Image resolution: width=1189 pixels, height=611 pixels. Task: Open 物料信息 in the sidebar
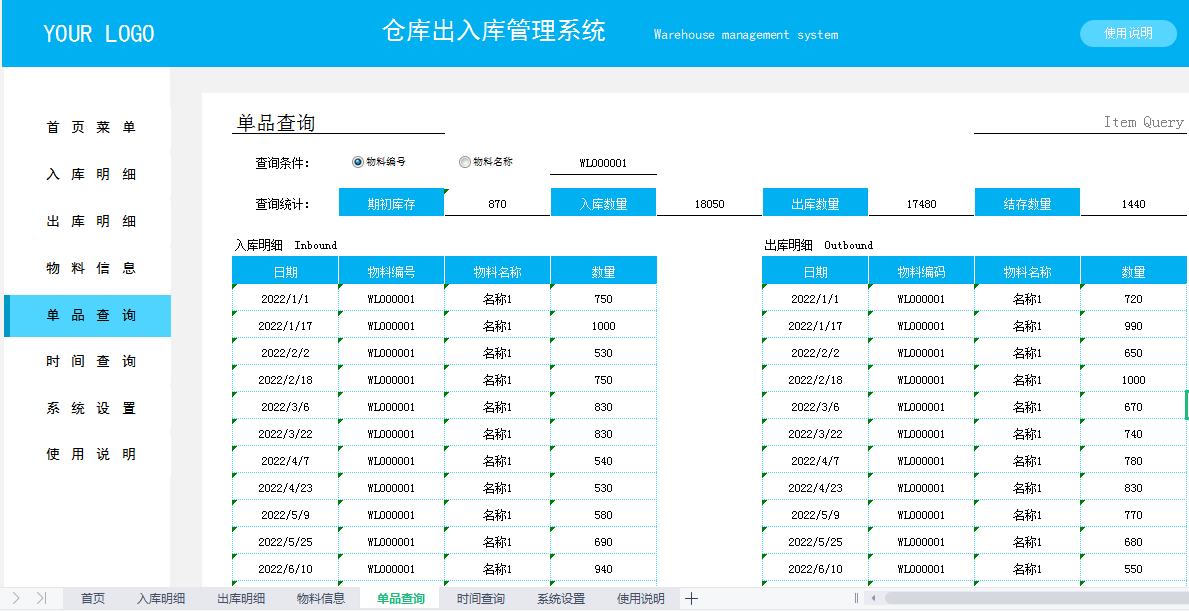91,268
